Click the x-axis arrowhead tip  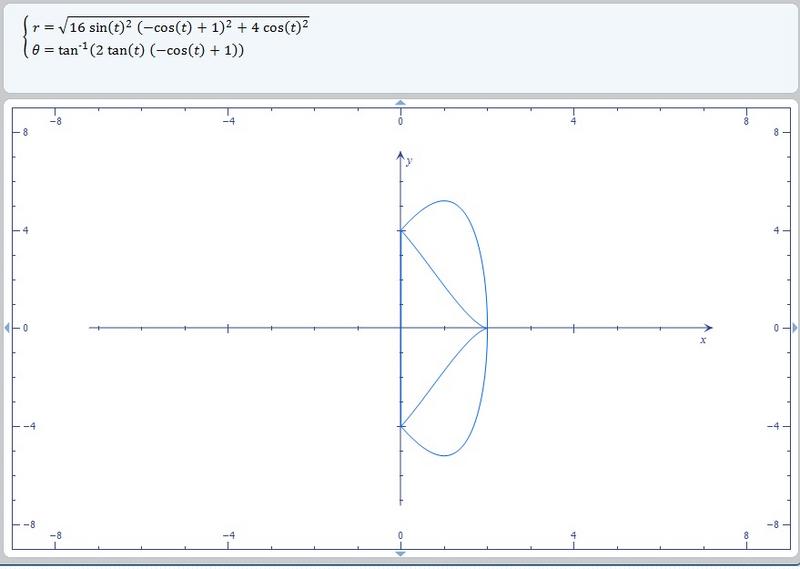click(710, 328)
